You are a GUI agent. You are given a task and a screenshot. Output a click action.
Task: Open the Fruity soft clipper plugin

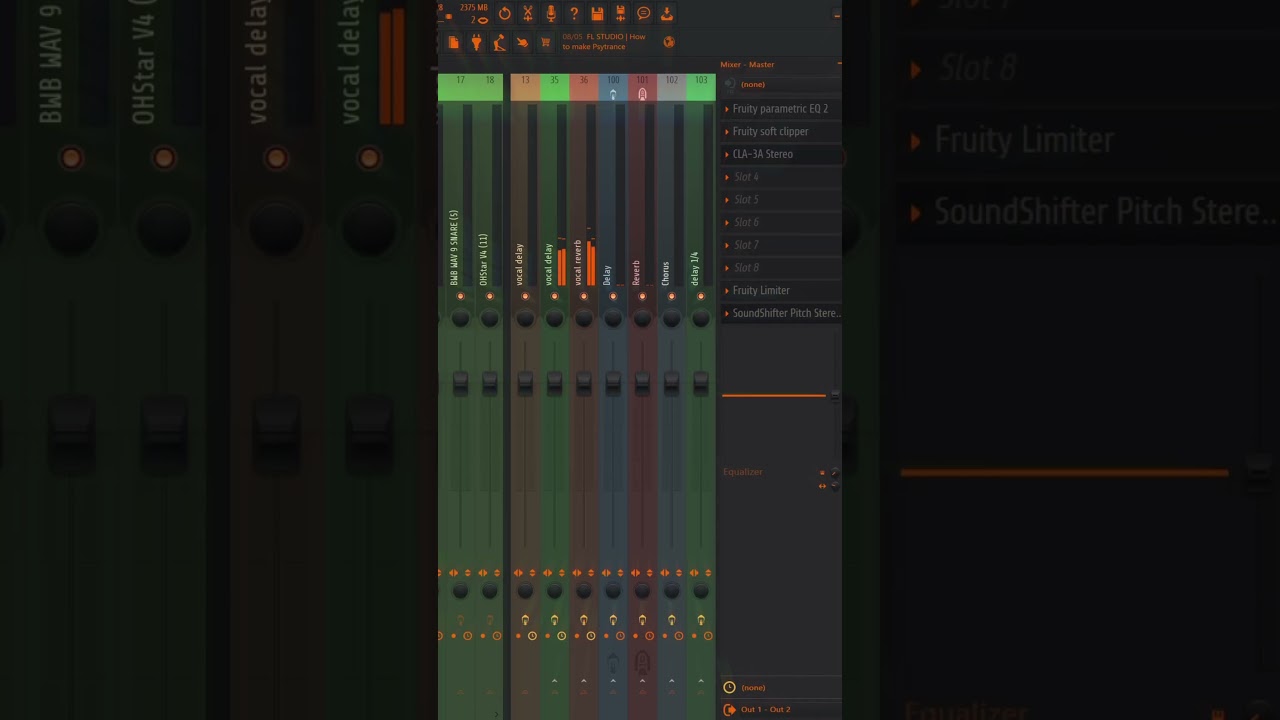770,132
